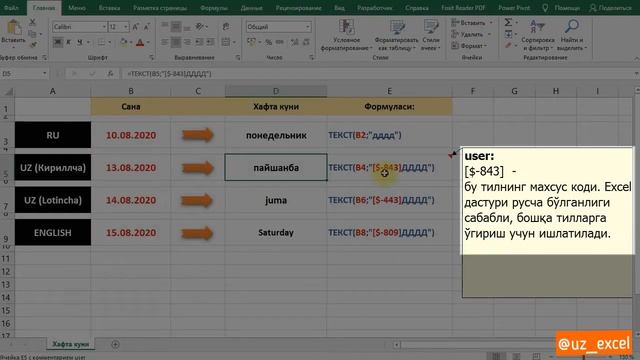Open the Borders dropdown arrow
Image resolution: width=640 pixels, height=360 pixels.
pos(110,42)
